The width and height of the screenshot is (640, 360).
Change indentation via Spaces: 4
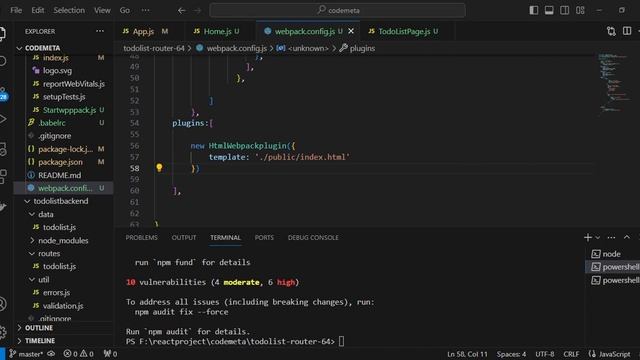click(511, 354)
